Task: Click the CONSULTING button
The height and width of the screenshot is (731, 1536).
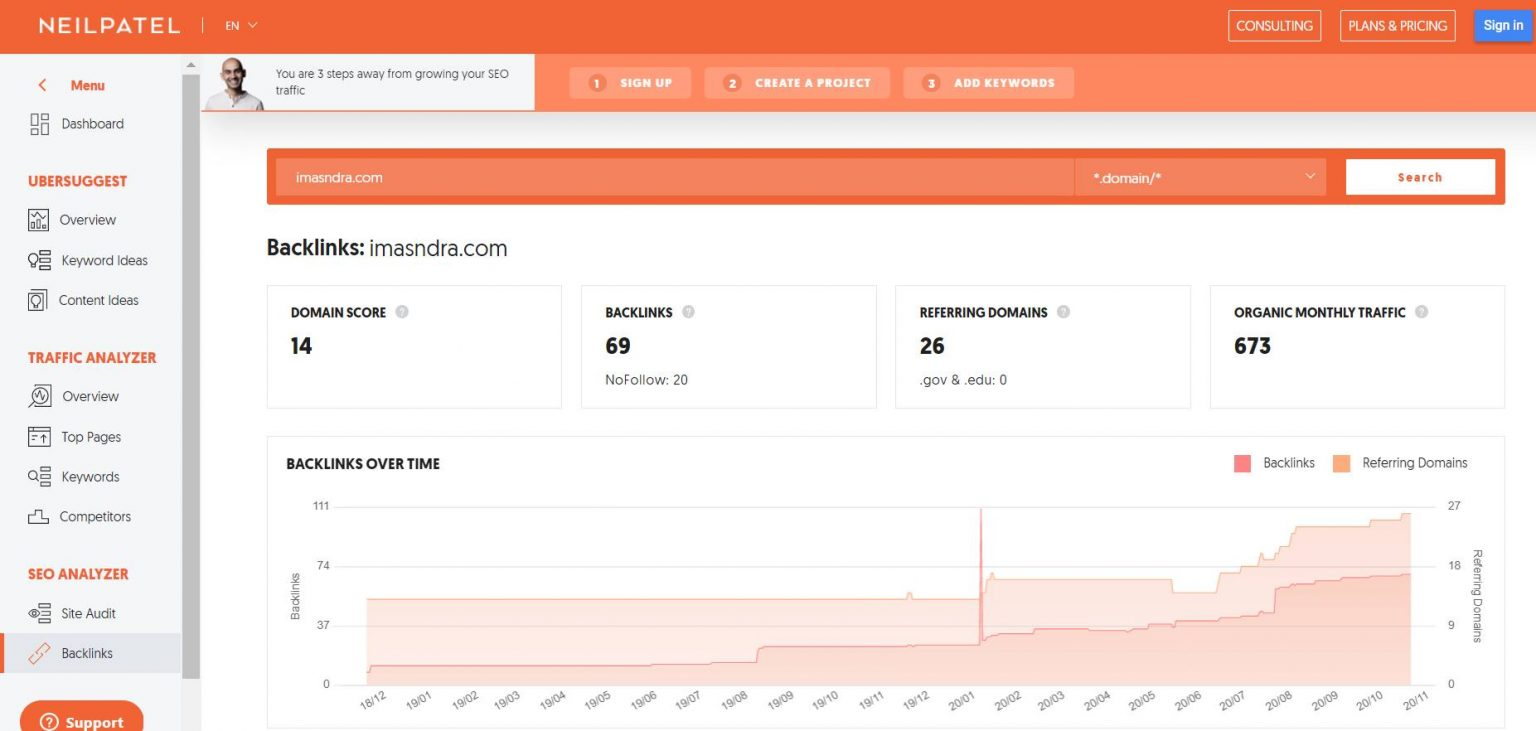Action: [x=1274, y=26]
